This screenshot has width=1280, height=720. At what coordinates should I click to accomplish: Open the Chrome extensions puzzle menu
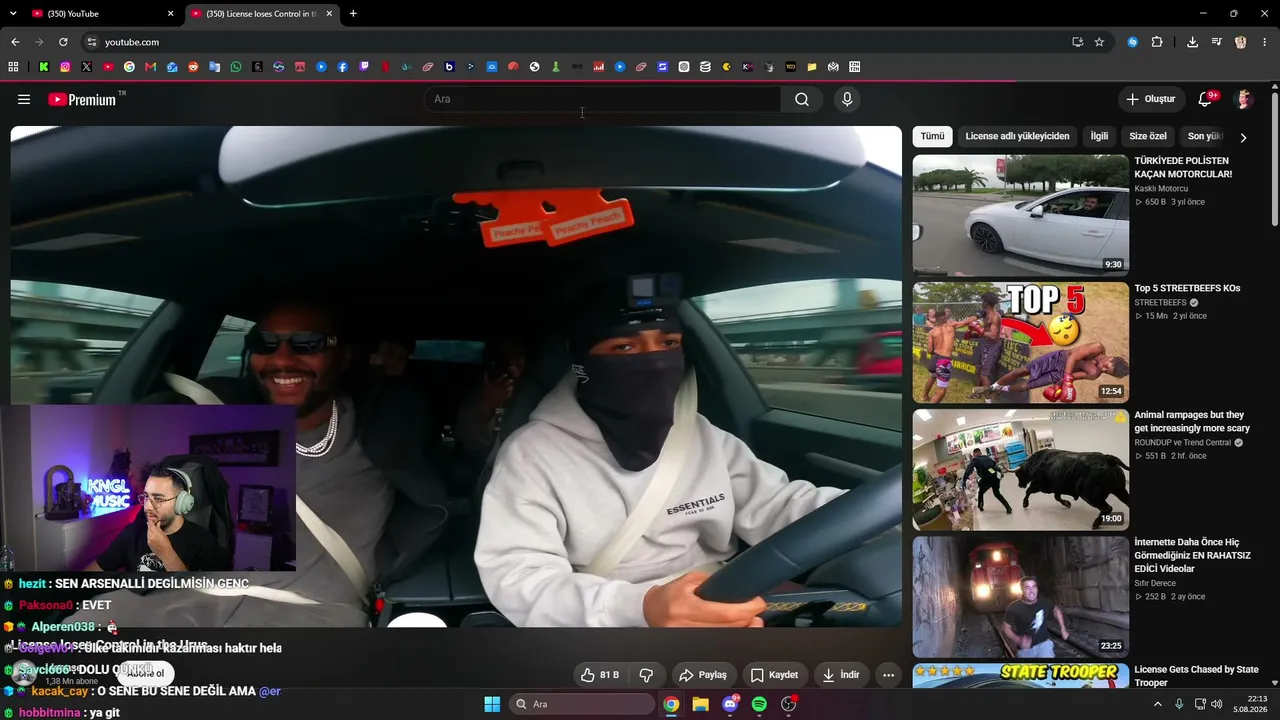(x=1157, y=42)
